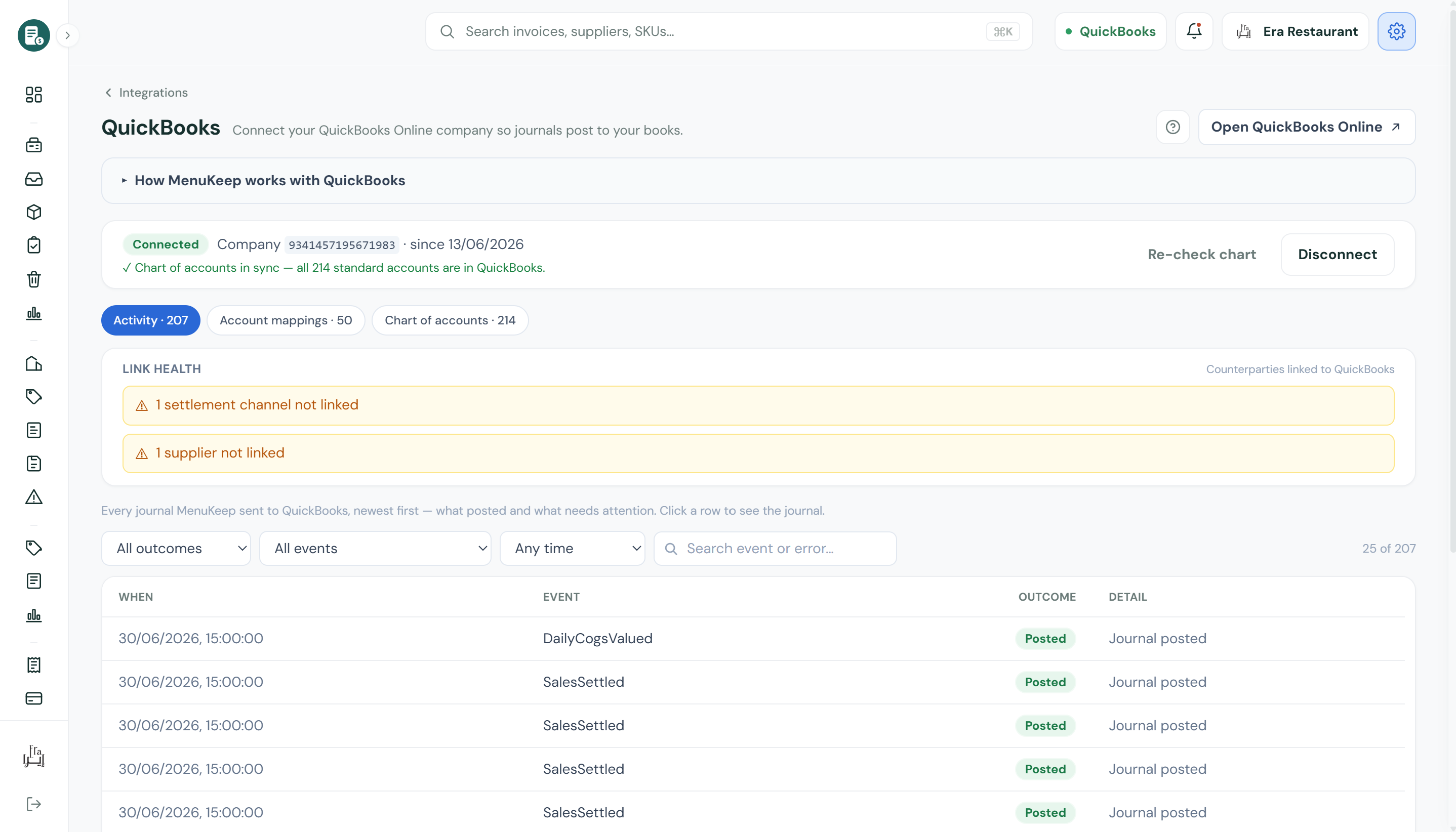Open the receipt icon in sidebar
The width and height of the screenshot is (1456, 832).
pyautogui.click(x=34, y=665)
